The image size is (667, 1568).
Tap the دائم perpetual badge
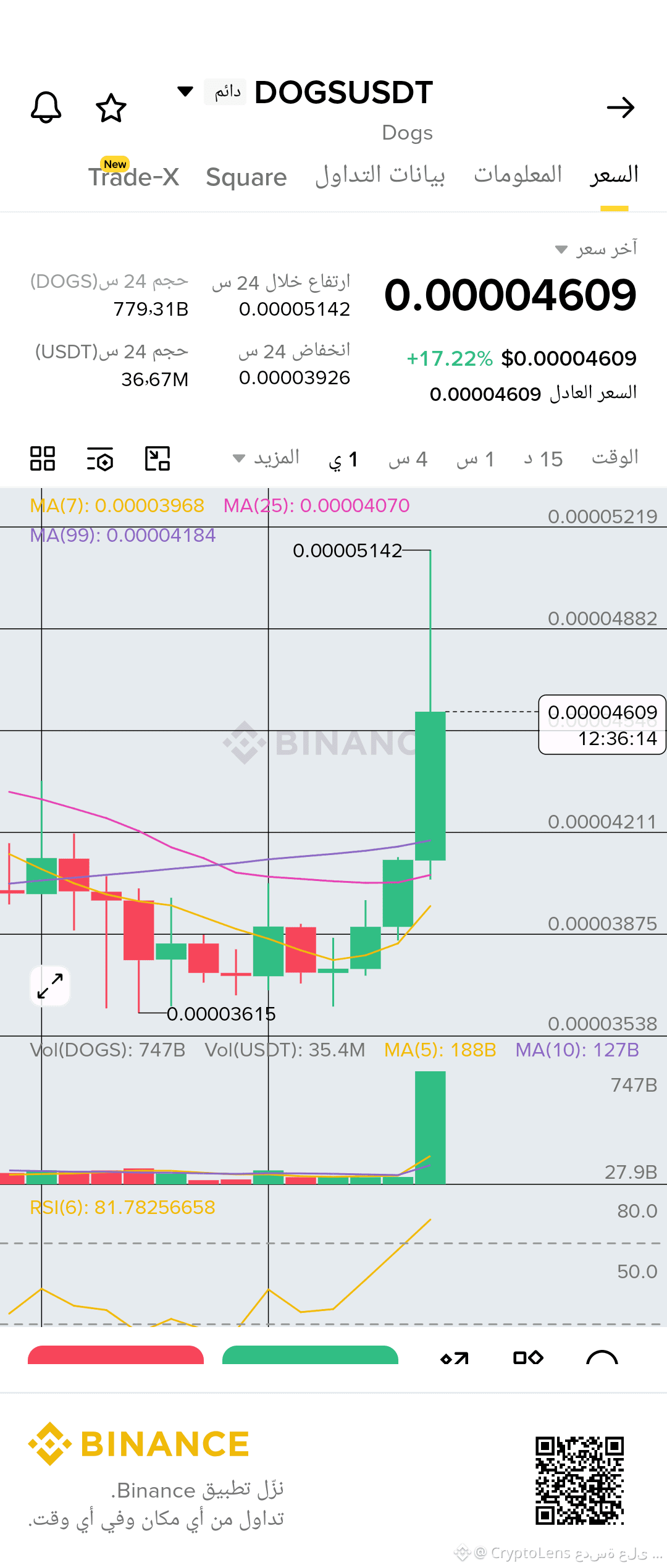(225, 92)
